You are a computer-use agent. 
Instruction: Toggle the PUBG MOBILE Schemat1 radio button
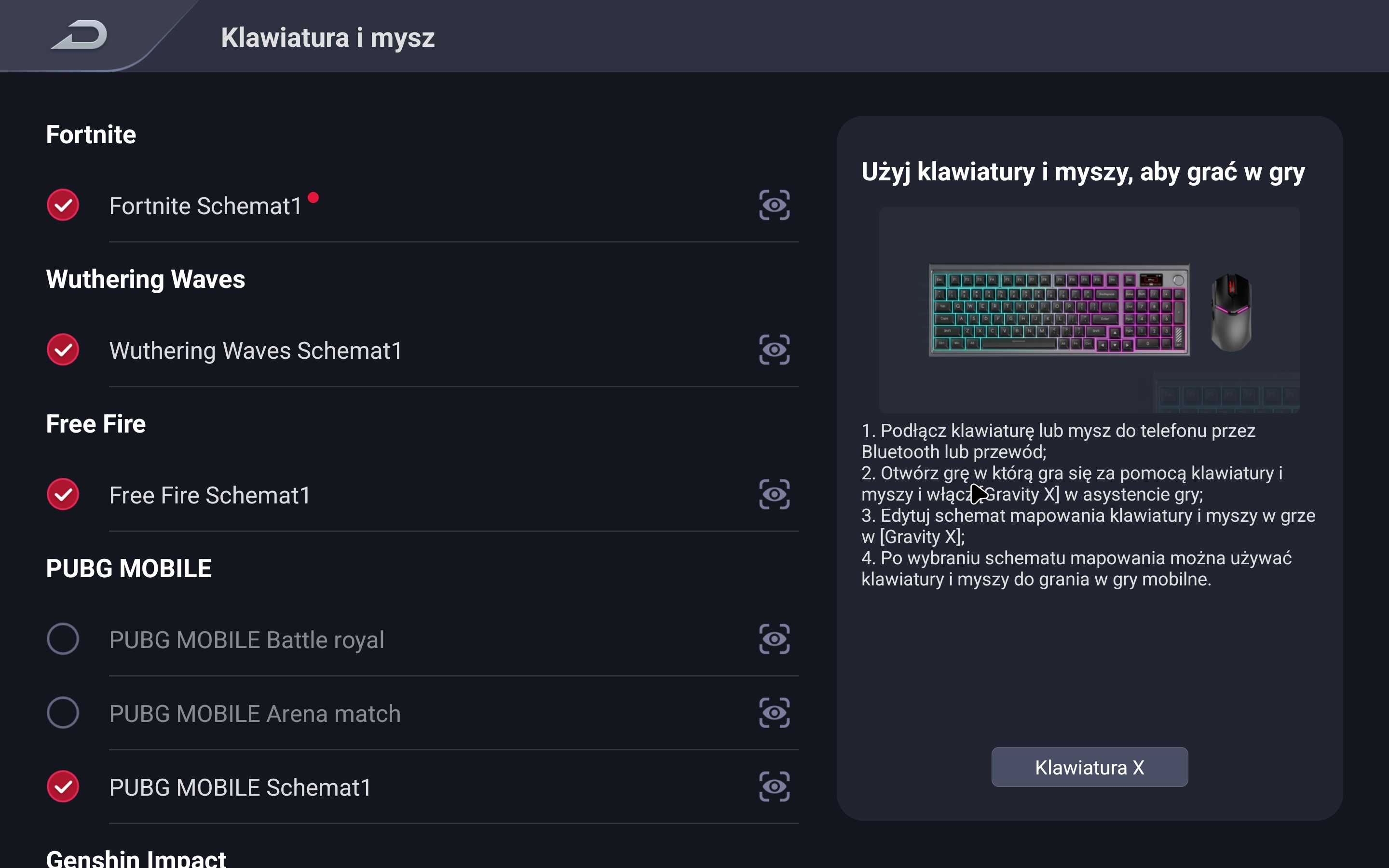(63, 787)
